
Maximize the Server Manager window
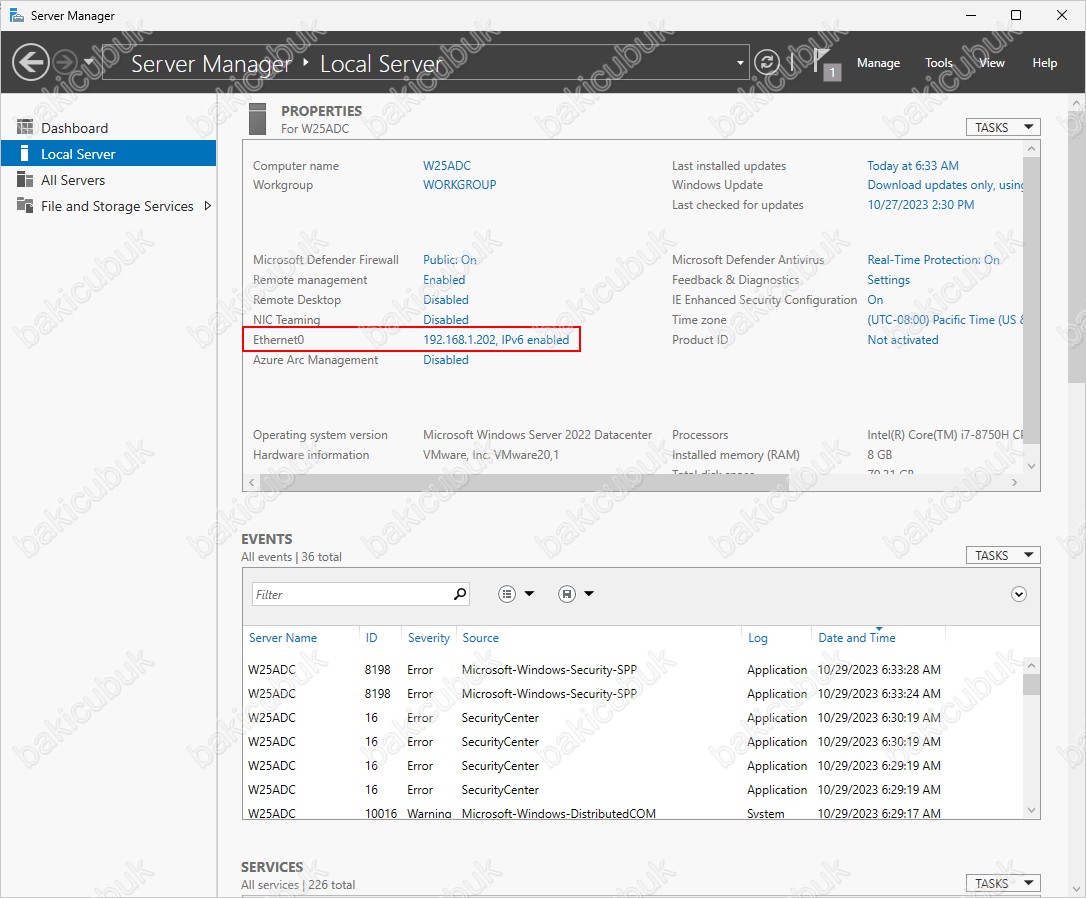[1015, 15]
